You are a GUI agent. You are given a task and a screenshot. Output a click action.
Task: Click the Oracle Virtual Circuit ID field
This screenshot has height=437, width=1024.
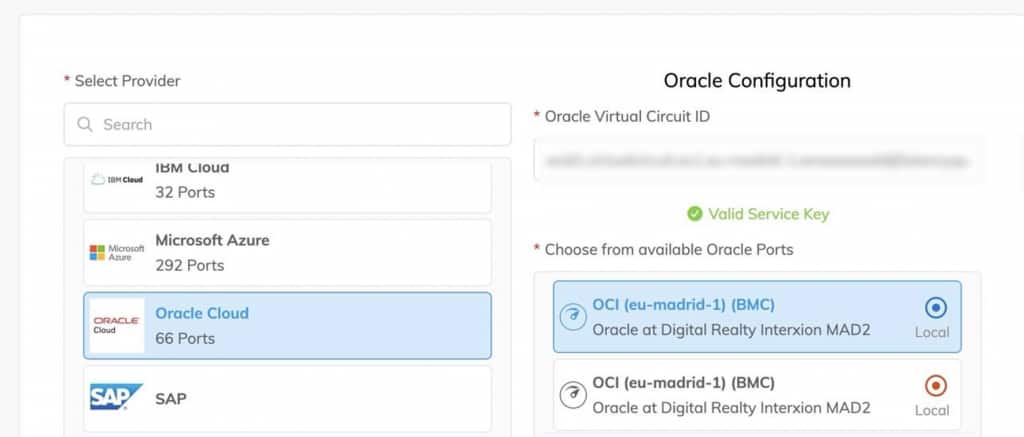(758, 159)
